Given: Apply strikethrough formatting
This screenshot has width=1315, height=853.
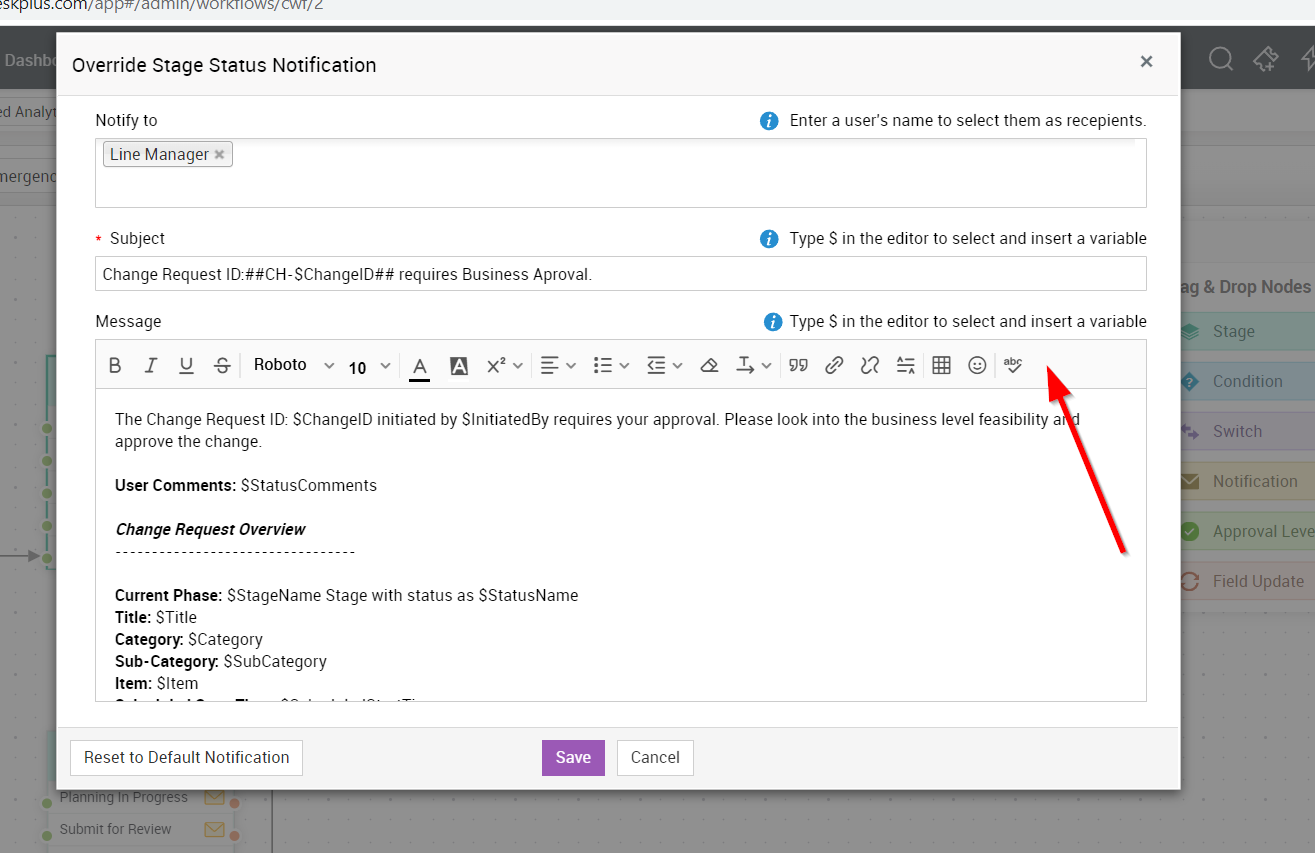Looking at the screenshot, I should tap(222, 366).
